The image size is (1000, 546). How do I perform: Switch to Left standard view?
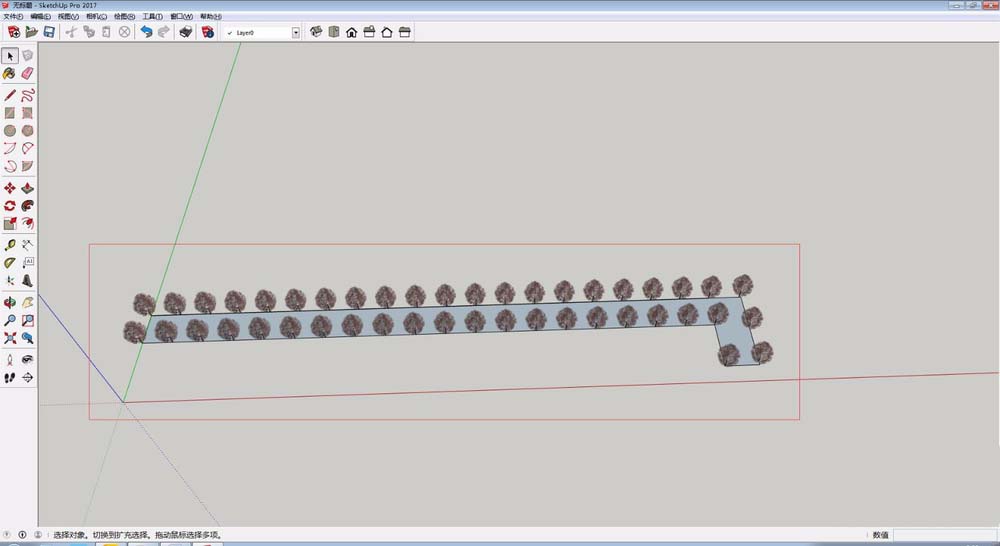coord(405,32)
